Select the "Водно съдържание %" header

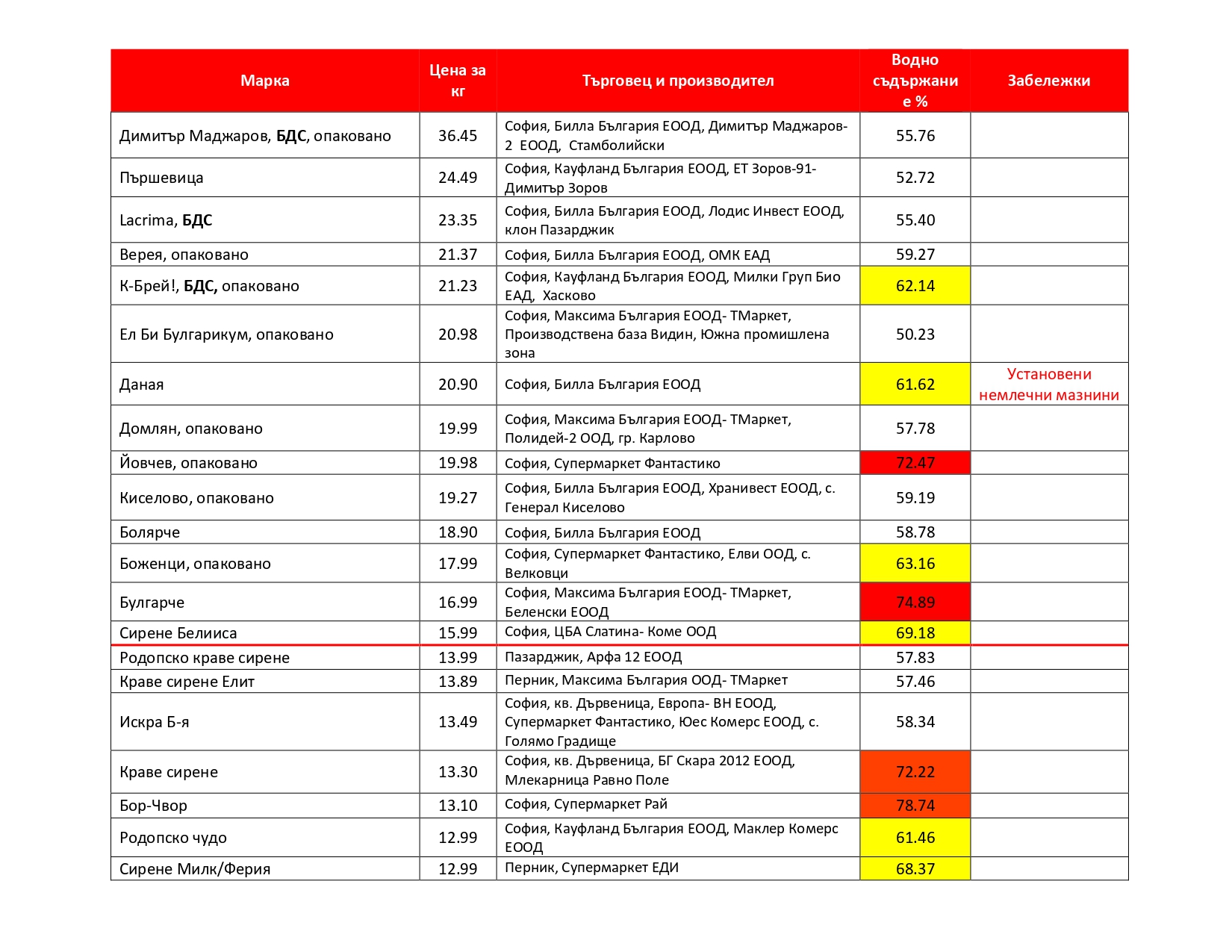tap(915, 81)
